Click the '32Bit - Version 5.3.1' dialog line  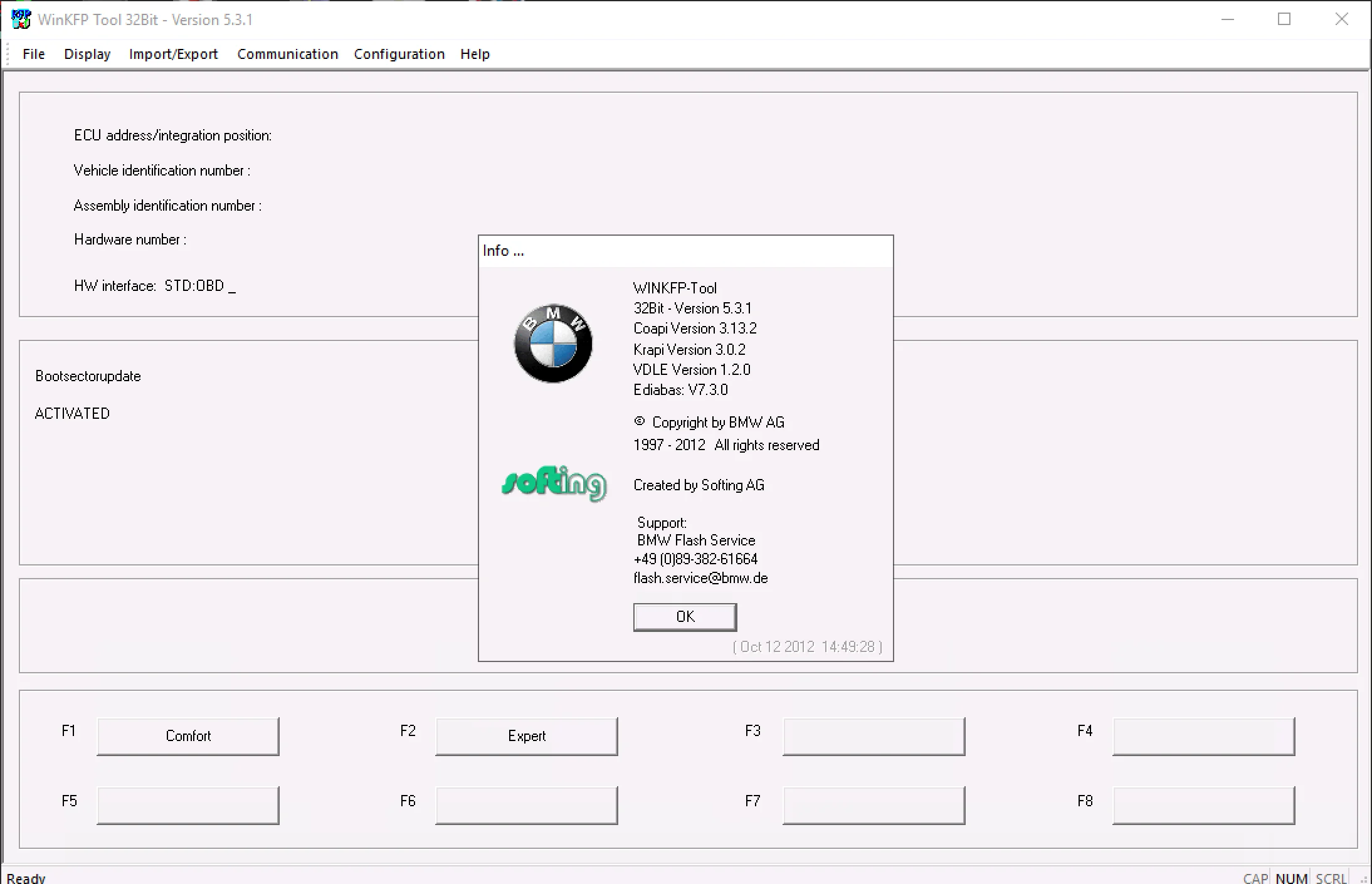[692, 308]
